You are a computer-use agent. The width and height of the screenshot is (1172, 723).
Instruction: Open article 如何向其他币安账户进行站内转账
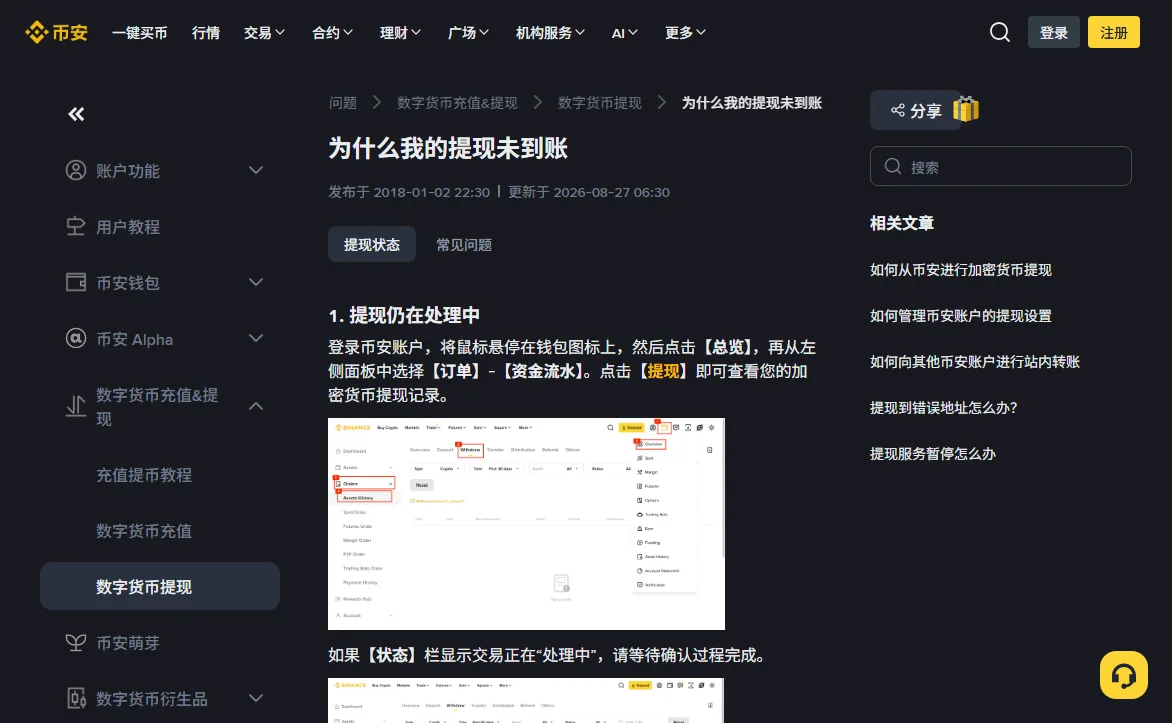click(x=975, y=362)
